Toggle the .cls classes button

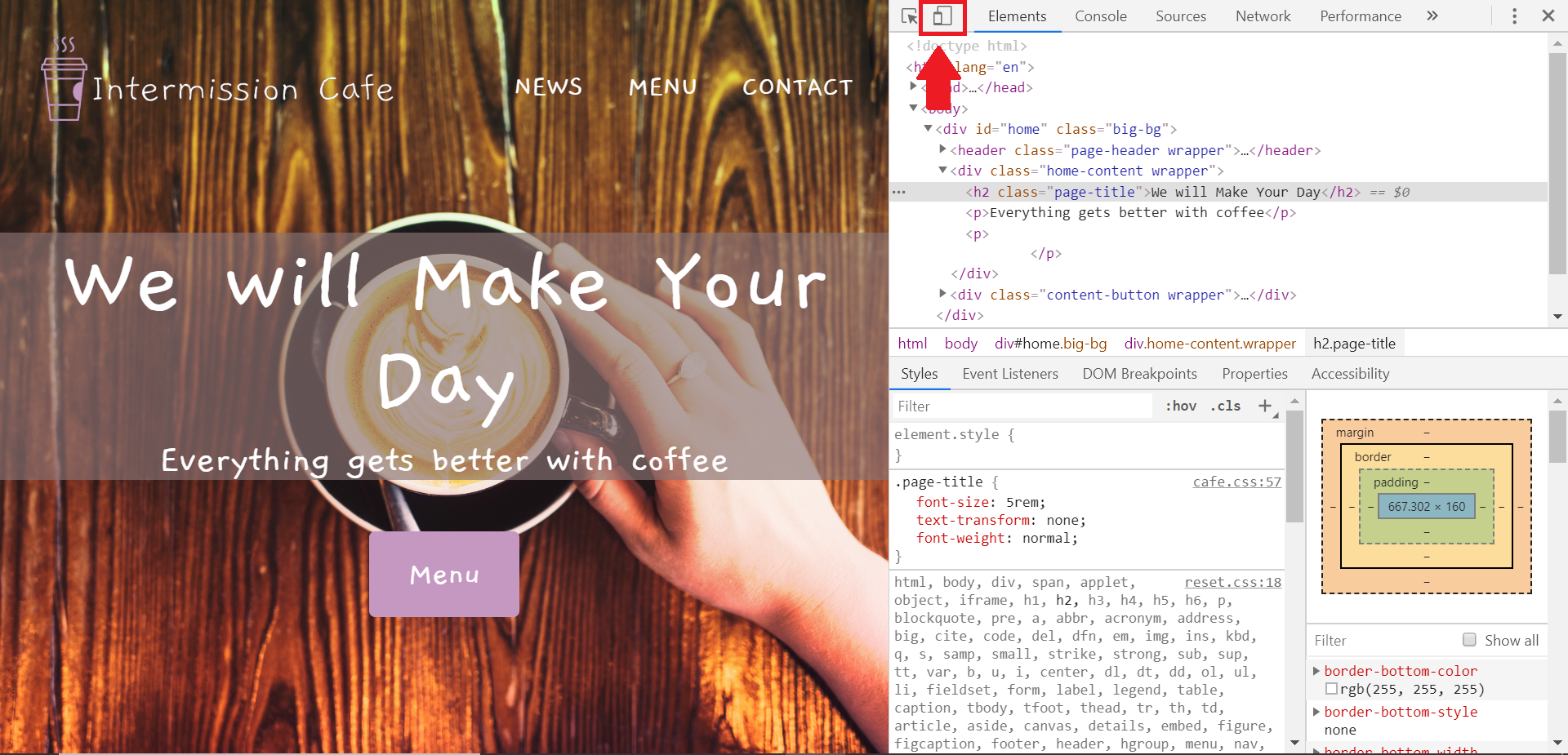click(1226, 406)
